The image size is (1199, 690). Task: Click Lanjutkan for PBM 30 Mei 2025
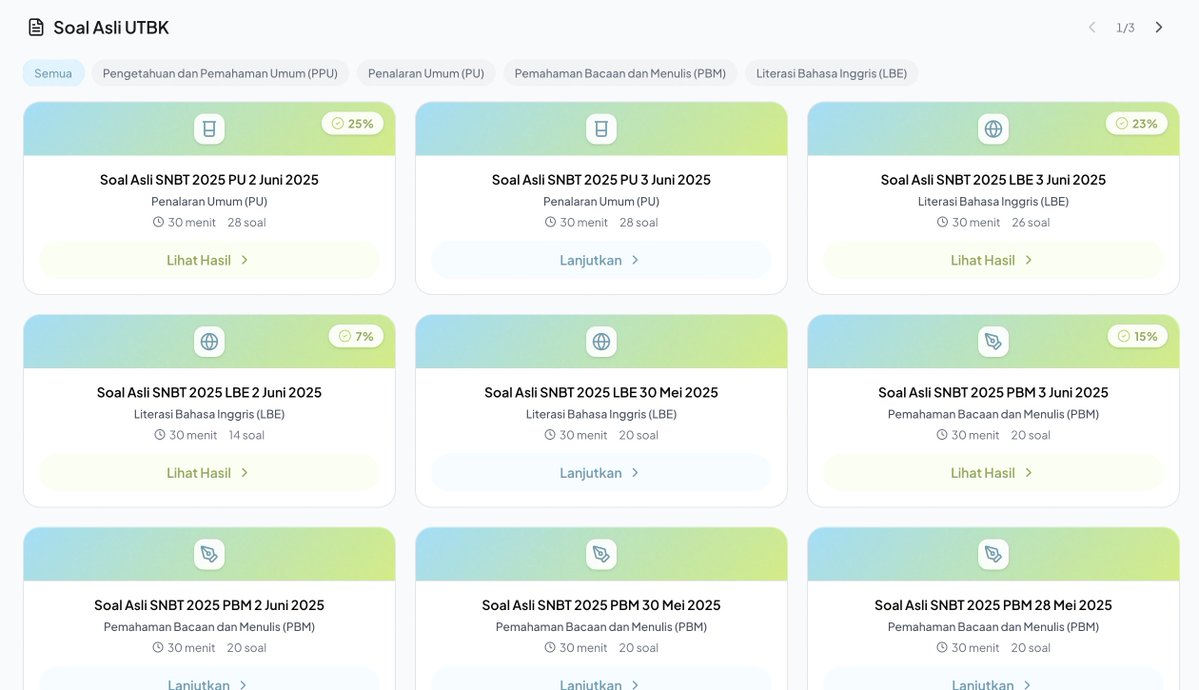tap(601, 679)
